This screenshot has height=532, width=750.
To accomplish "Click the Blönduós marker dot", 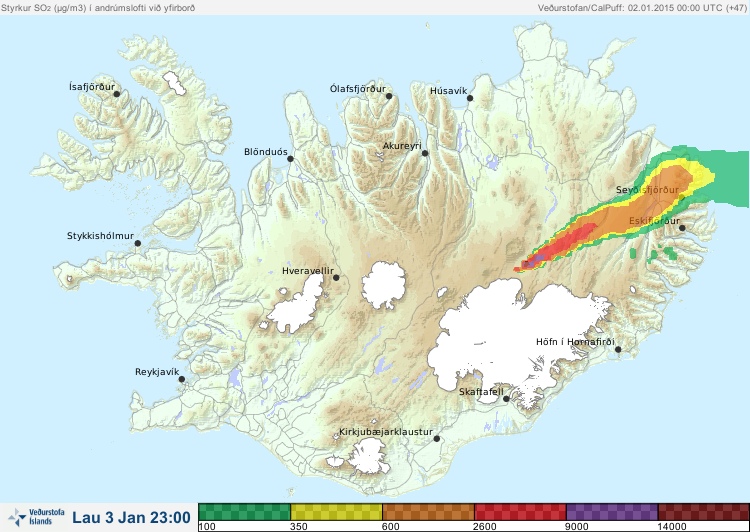I will click(290, 159).
